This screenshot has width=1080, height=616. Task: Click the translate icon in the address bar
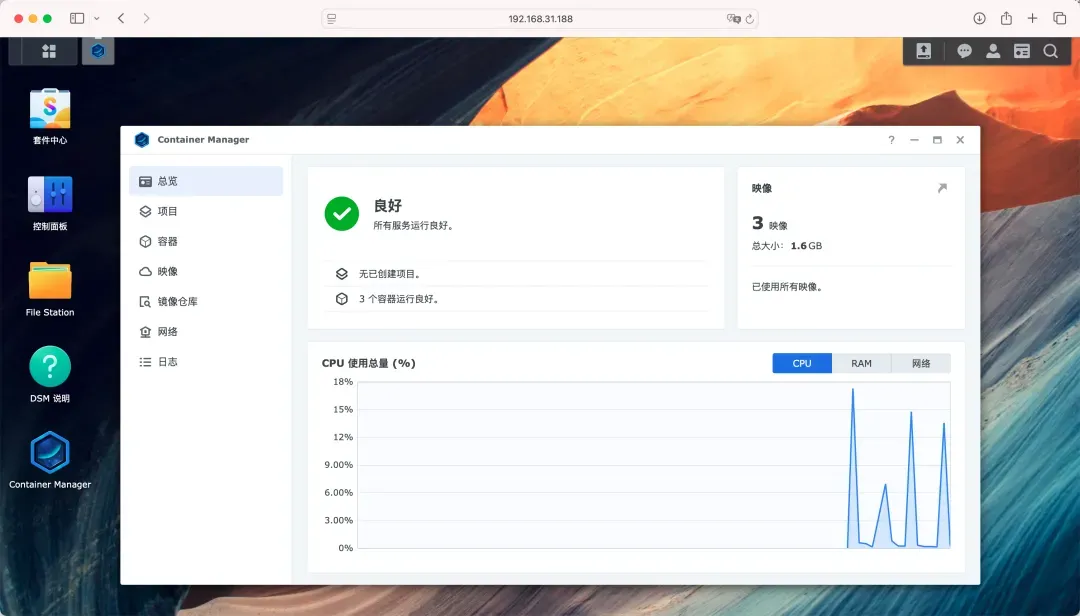click(x=733, y=19)
